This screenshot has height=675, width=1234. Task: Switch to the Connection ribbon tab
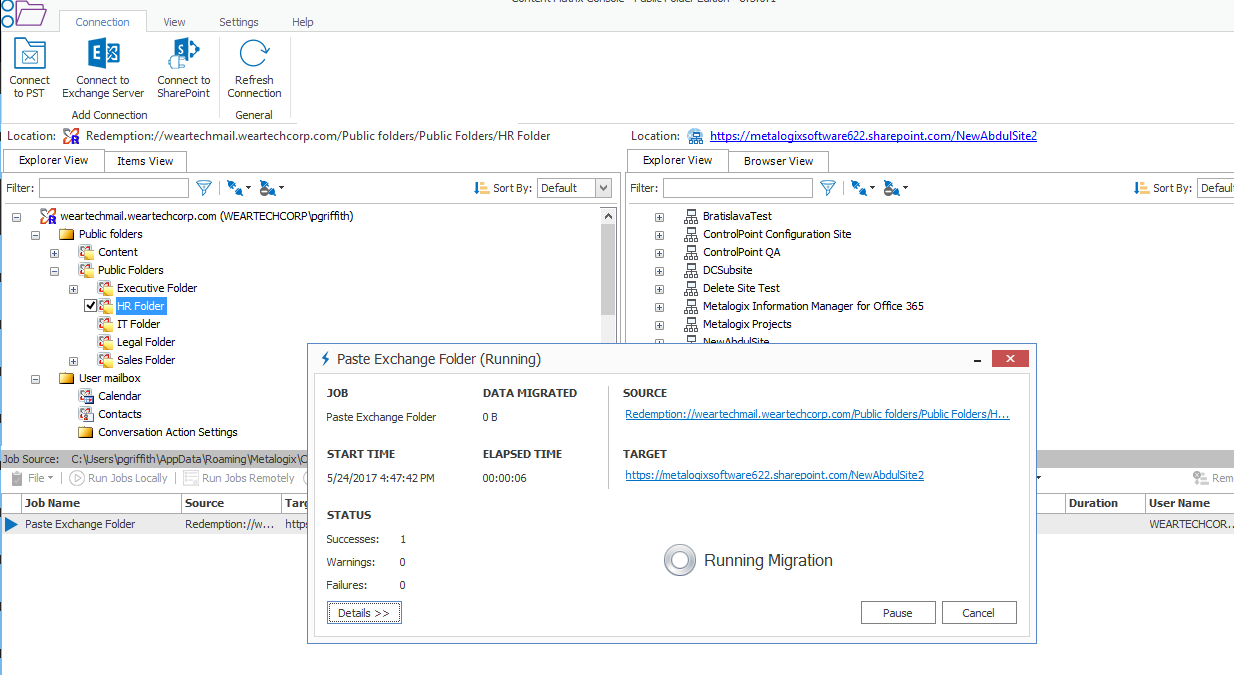(x=103, y=22)
